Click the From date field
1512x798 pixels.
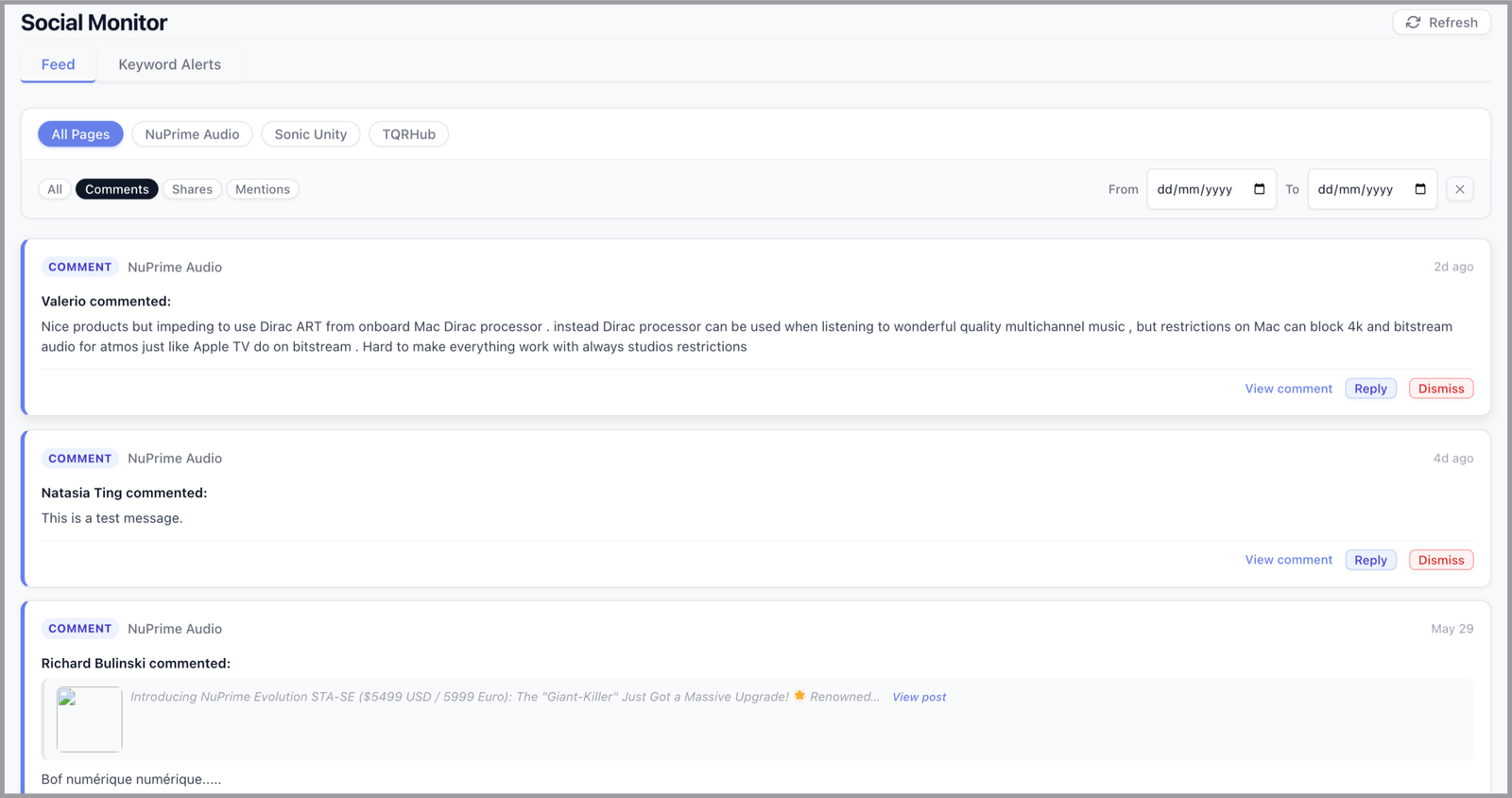tap(1211, 189)
